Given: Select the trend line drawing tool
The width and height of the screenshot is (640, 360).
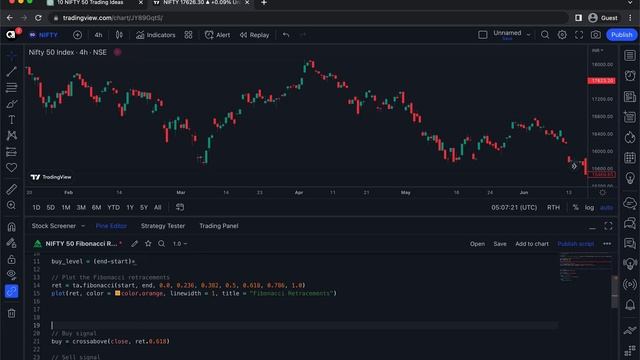Looking at the screenshot, I should 11,71.
